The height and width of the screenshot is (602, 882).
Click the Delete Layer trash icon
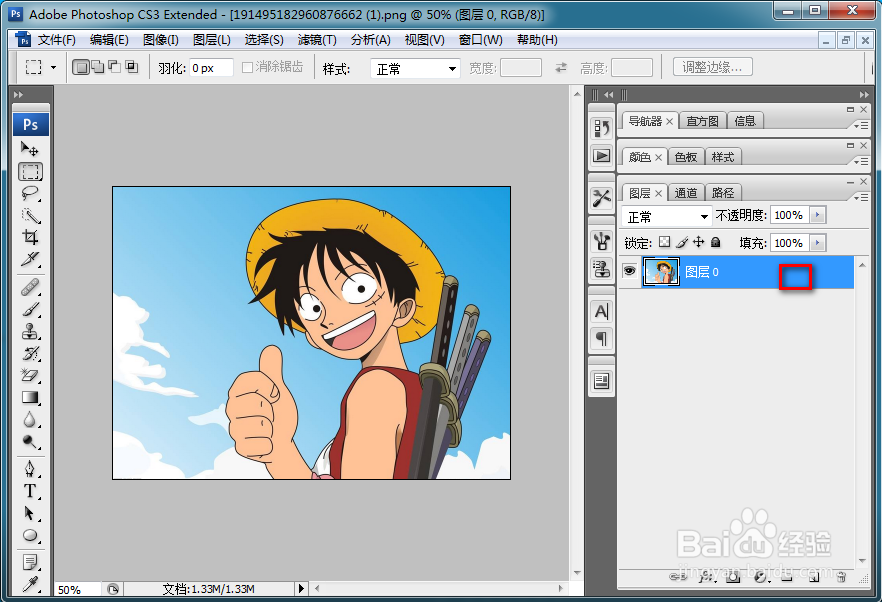tap(840, 577)
